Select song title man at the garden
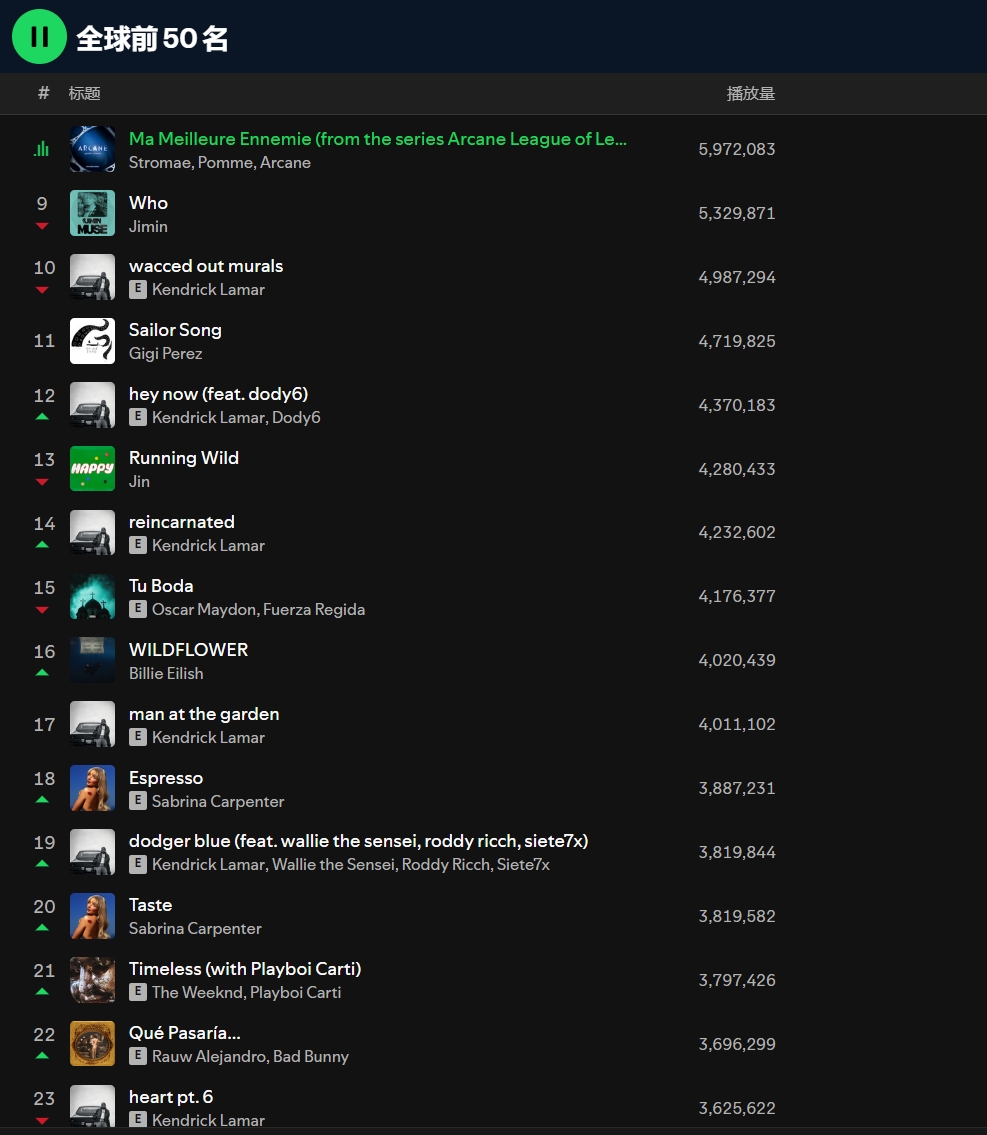The image size is (987, 1135). pyautogui.click(x=204, y=714)
